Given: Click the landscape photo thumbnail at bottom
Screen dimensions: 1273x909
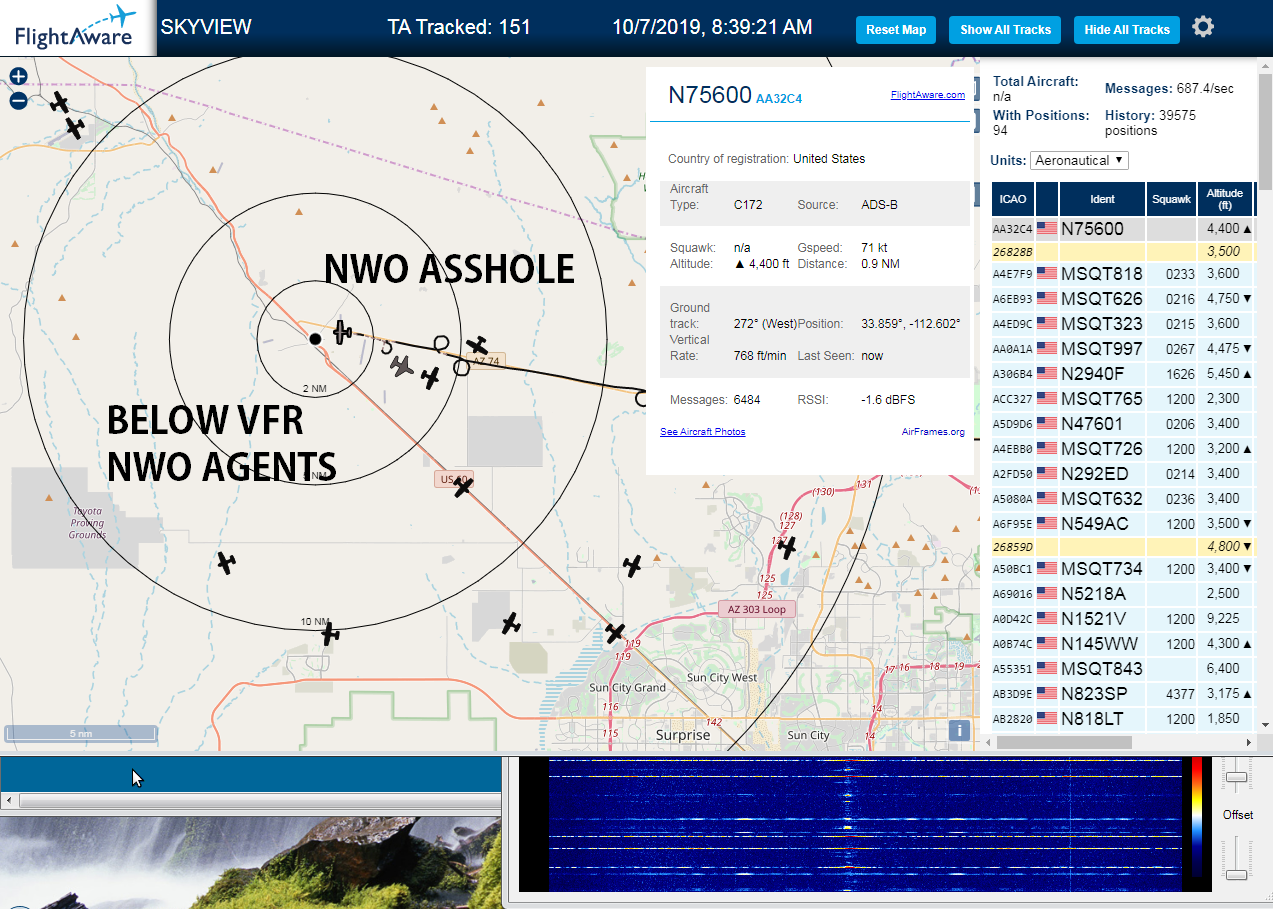Looking at the screenshot, I should [250, 863].
